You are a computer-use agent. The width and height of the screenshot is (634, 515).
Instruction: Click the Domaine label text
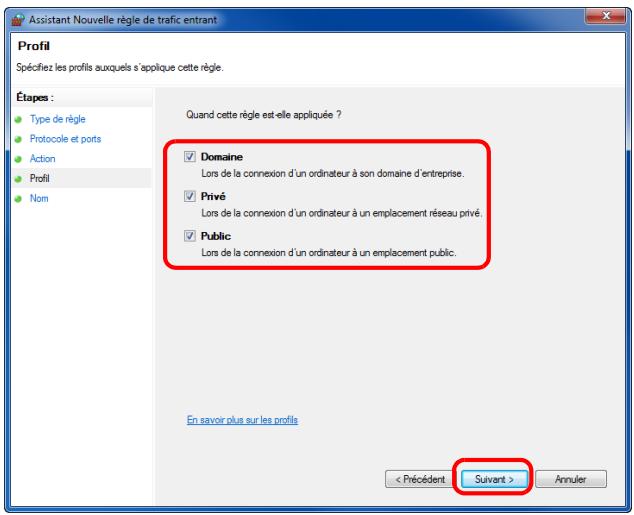coord(222,157)
